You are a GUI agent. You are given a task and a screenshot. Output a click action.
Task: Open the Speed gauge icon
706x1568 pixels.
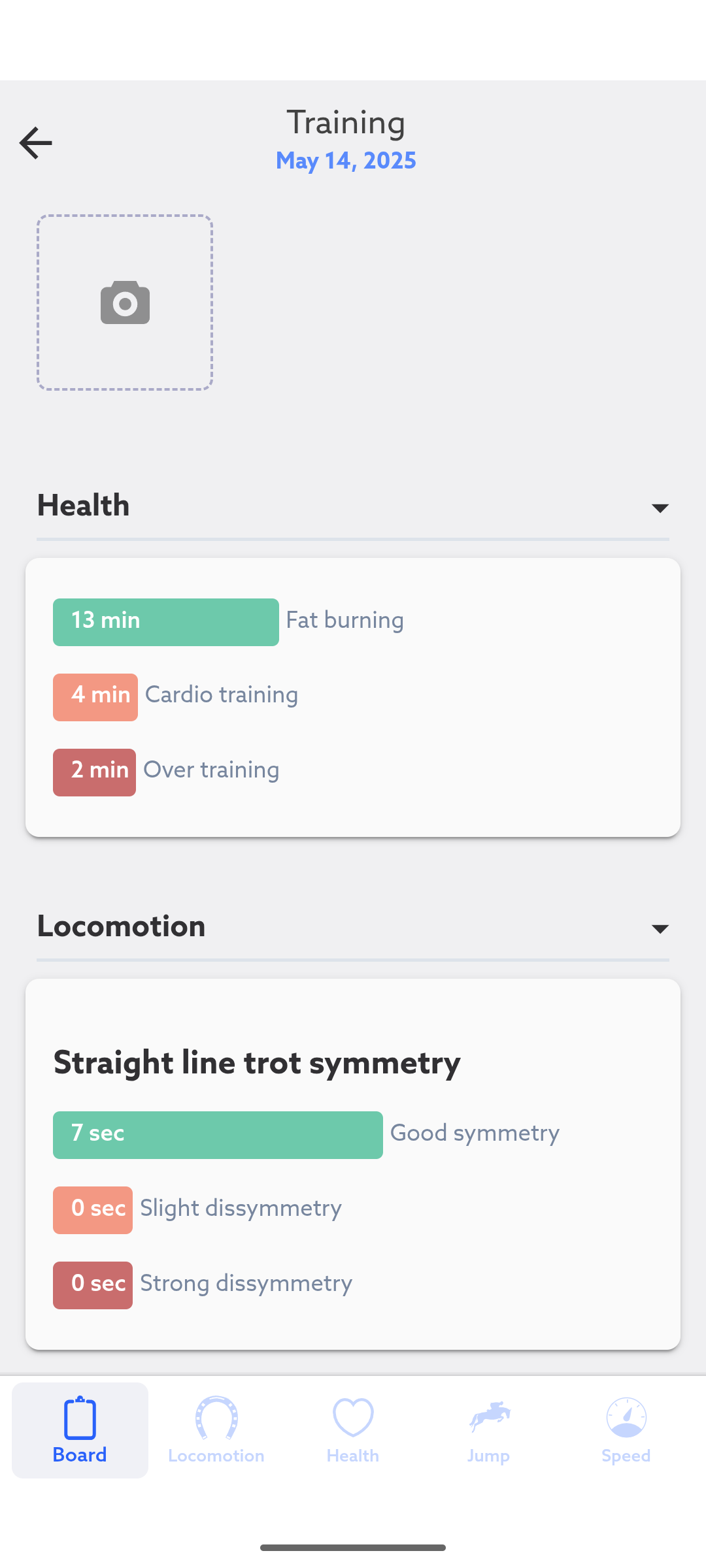click(626, 1418)
